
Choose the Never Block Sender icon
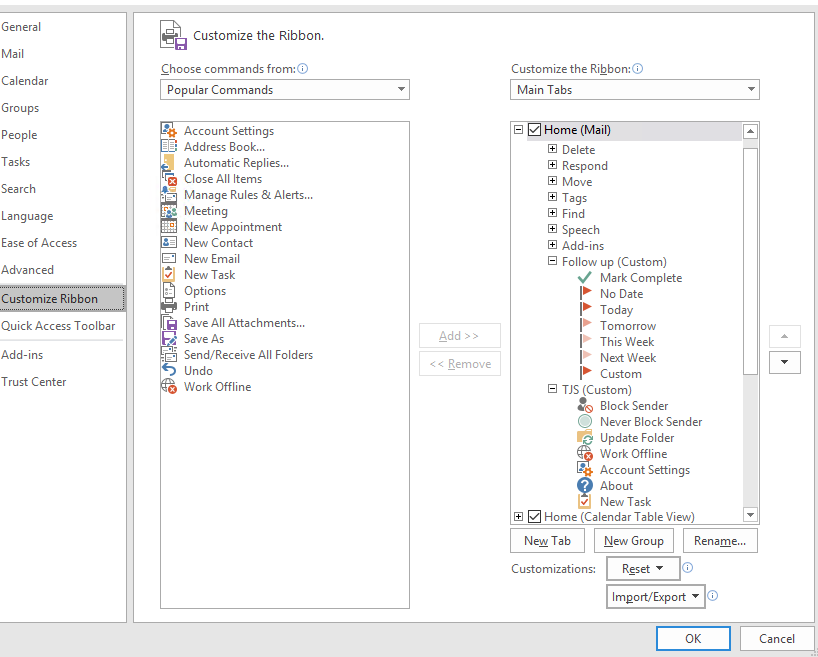tap(585, 422)
